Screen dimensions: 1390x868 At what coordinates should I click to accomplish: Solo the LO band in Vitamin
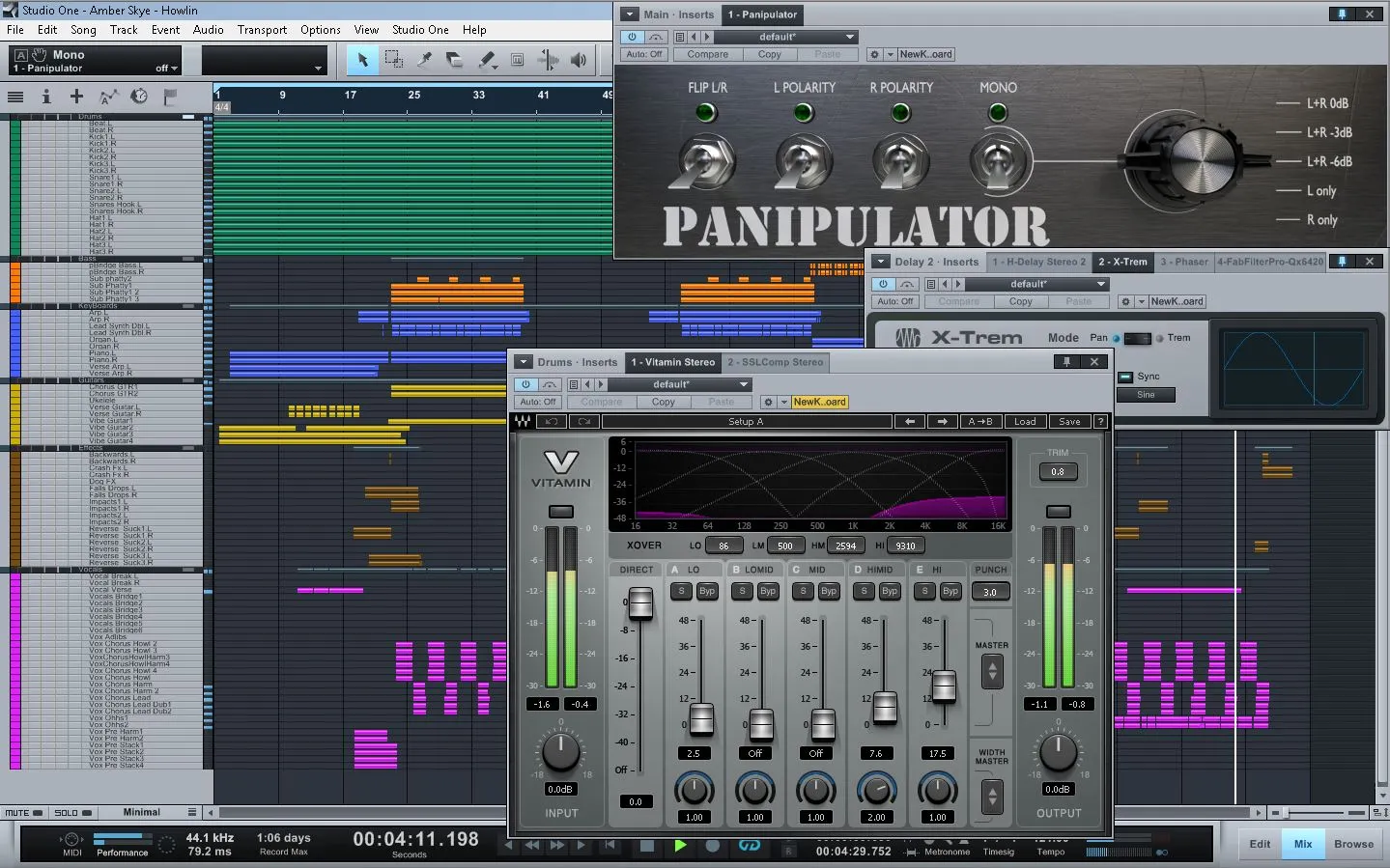coord(681,591)
